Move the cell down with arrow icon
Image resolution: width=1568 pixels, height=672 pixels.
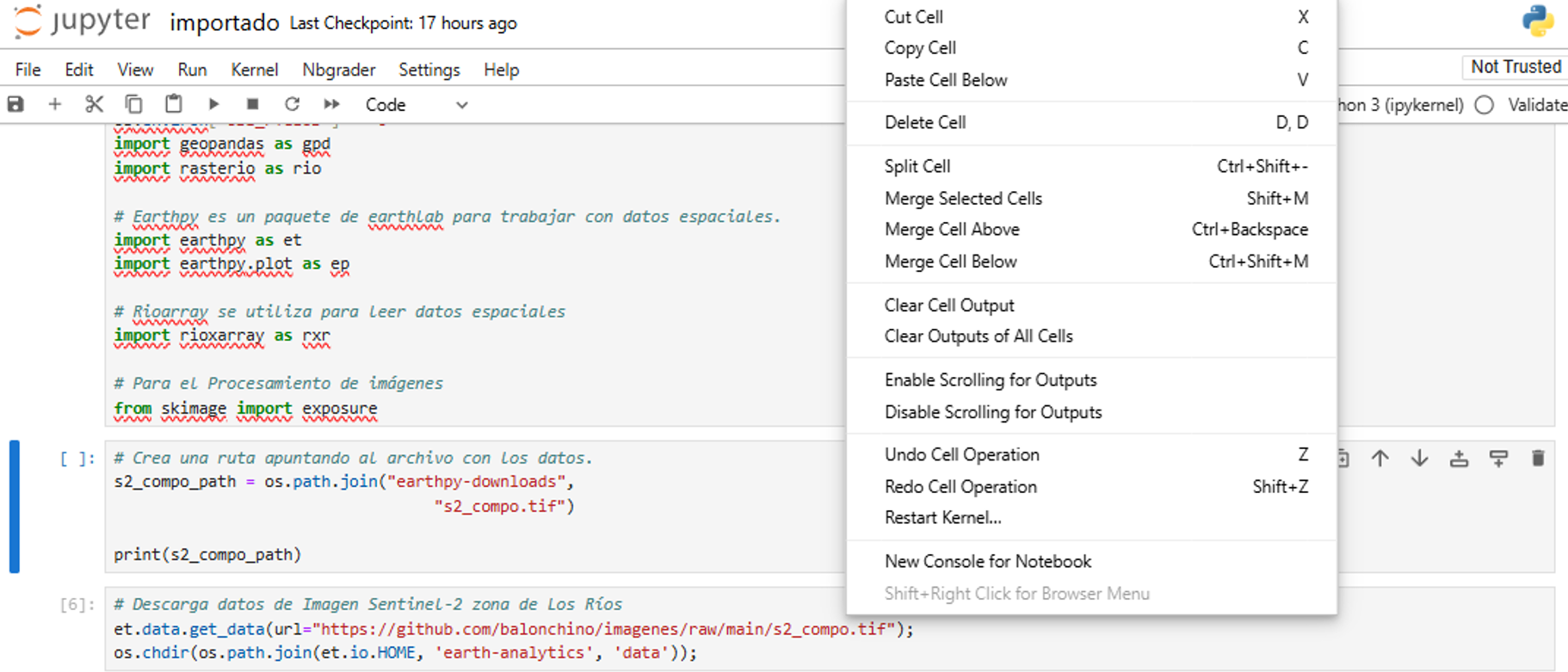click(1419, 459)
